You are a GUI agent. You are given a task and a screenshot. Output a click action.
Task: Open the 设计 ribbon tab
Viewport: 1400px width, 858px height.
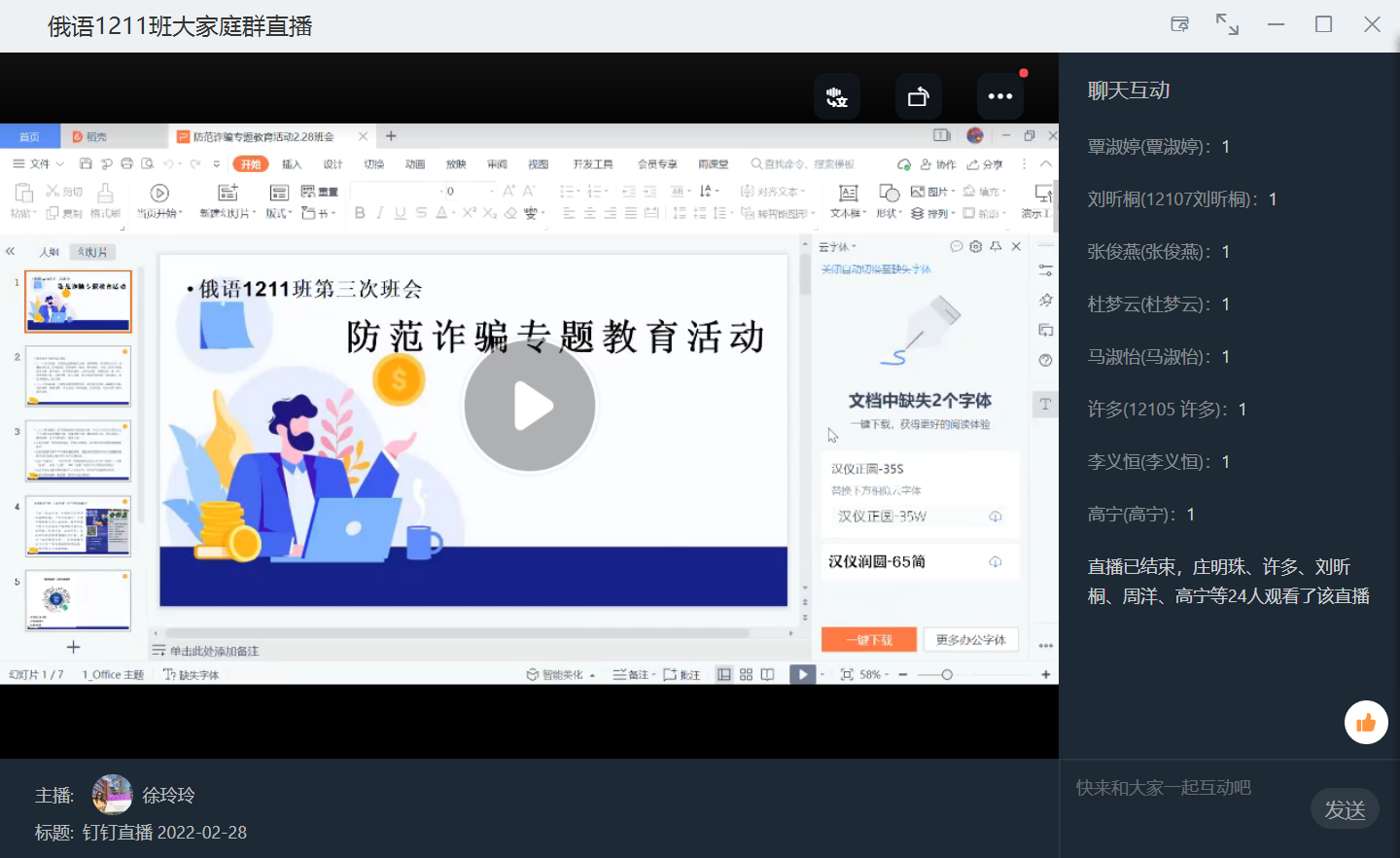click(332, 164)
